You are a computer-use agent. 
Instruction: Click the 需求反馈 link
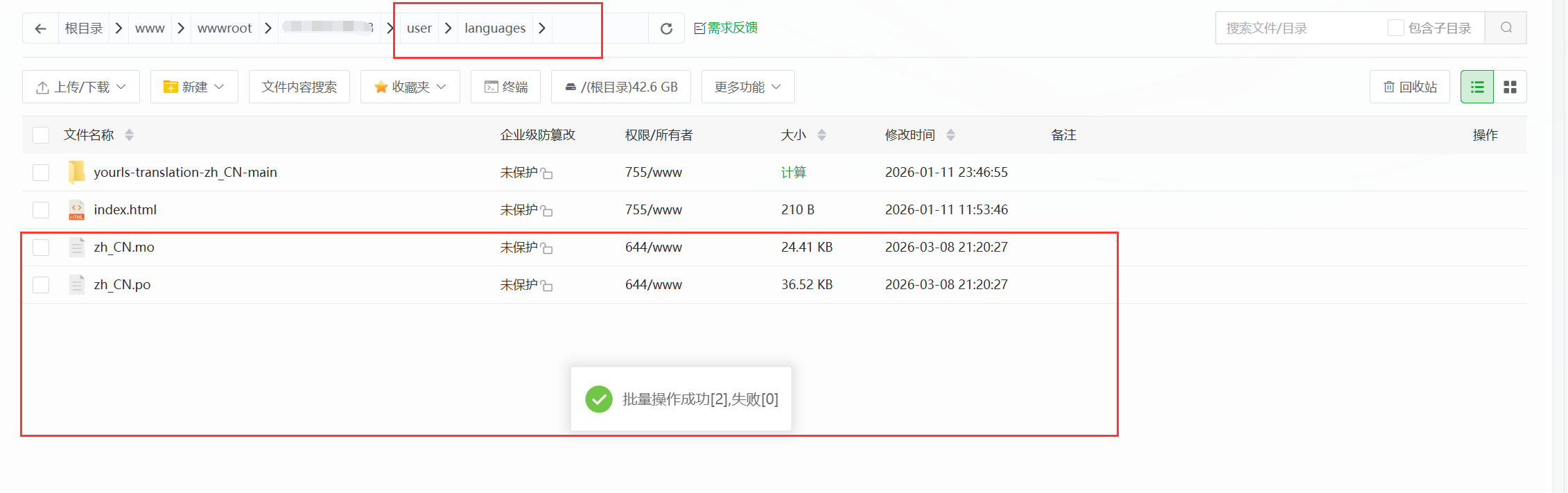(x=726, y=28)
